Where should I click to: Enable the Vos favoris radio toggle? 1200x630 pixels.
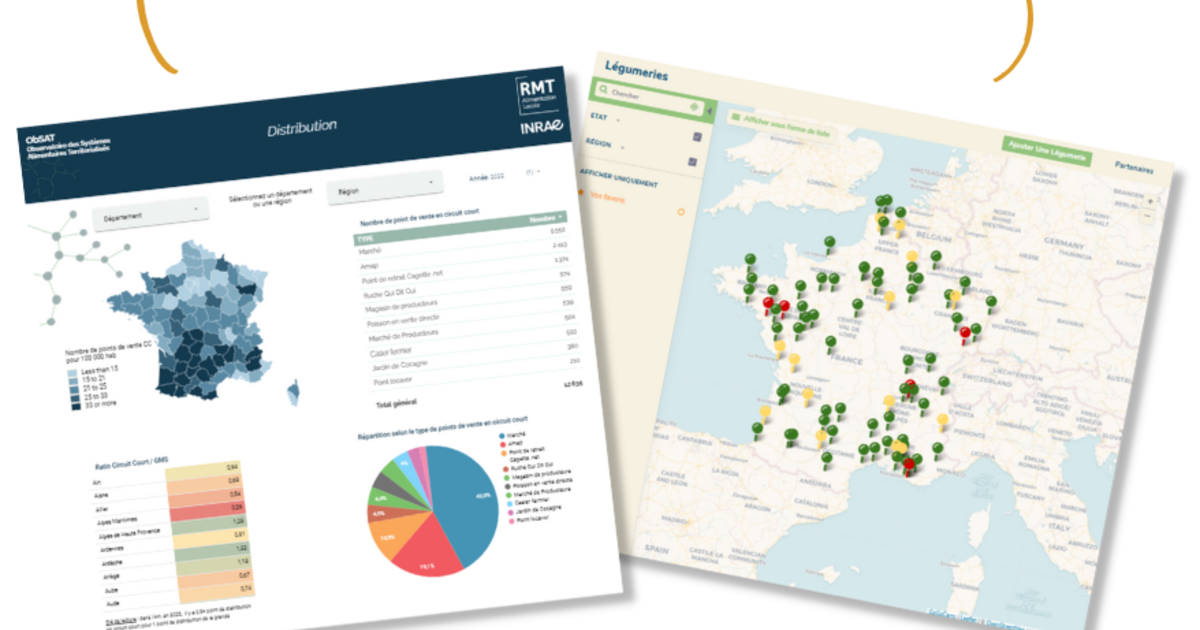(681, 211)
